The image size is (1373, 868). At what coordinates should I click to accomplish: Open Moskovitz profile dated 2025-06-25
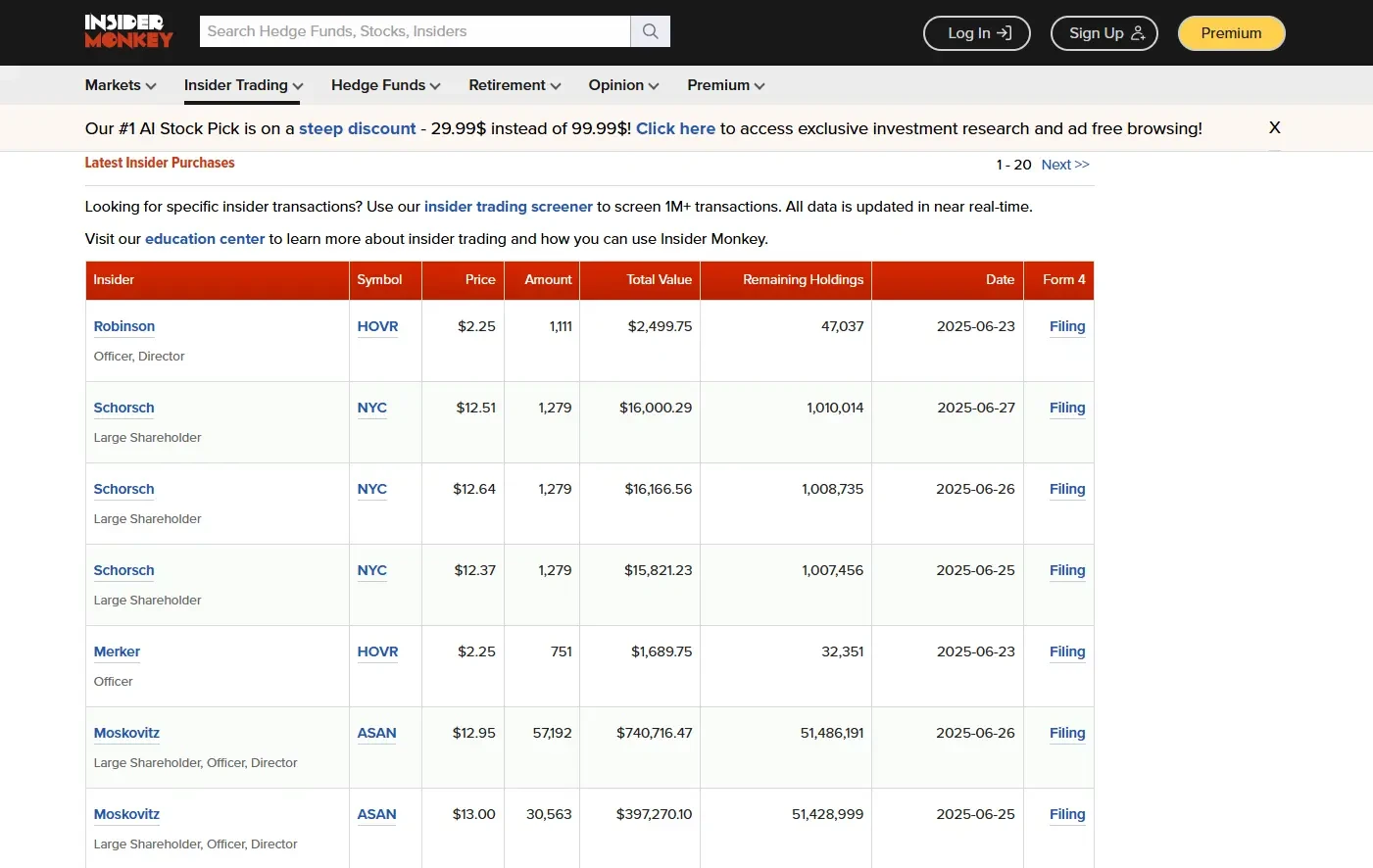pos(126,814)
